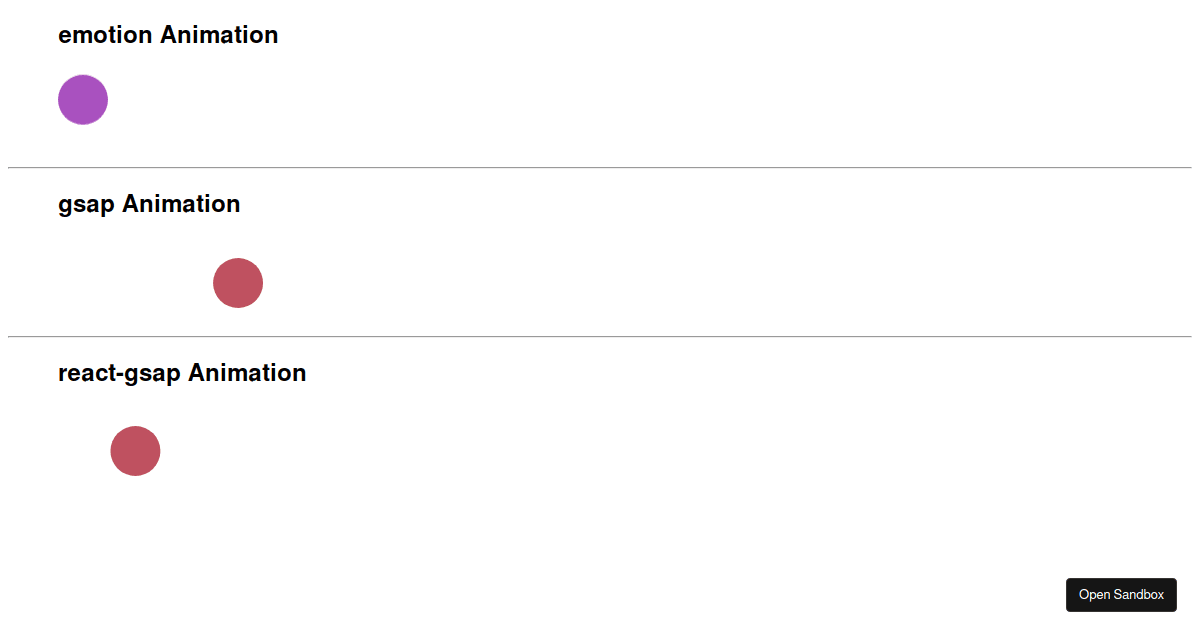This screenshot has height=630, width=1200.
Task: Select the react-gsap Animation heading
Action: [182, 372]
